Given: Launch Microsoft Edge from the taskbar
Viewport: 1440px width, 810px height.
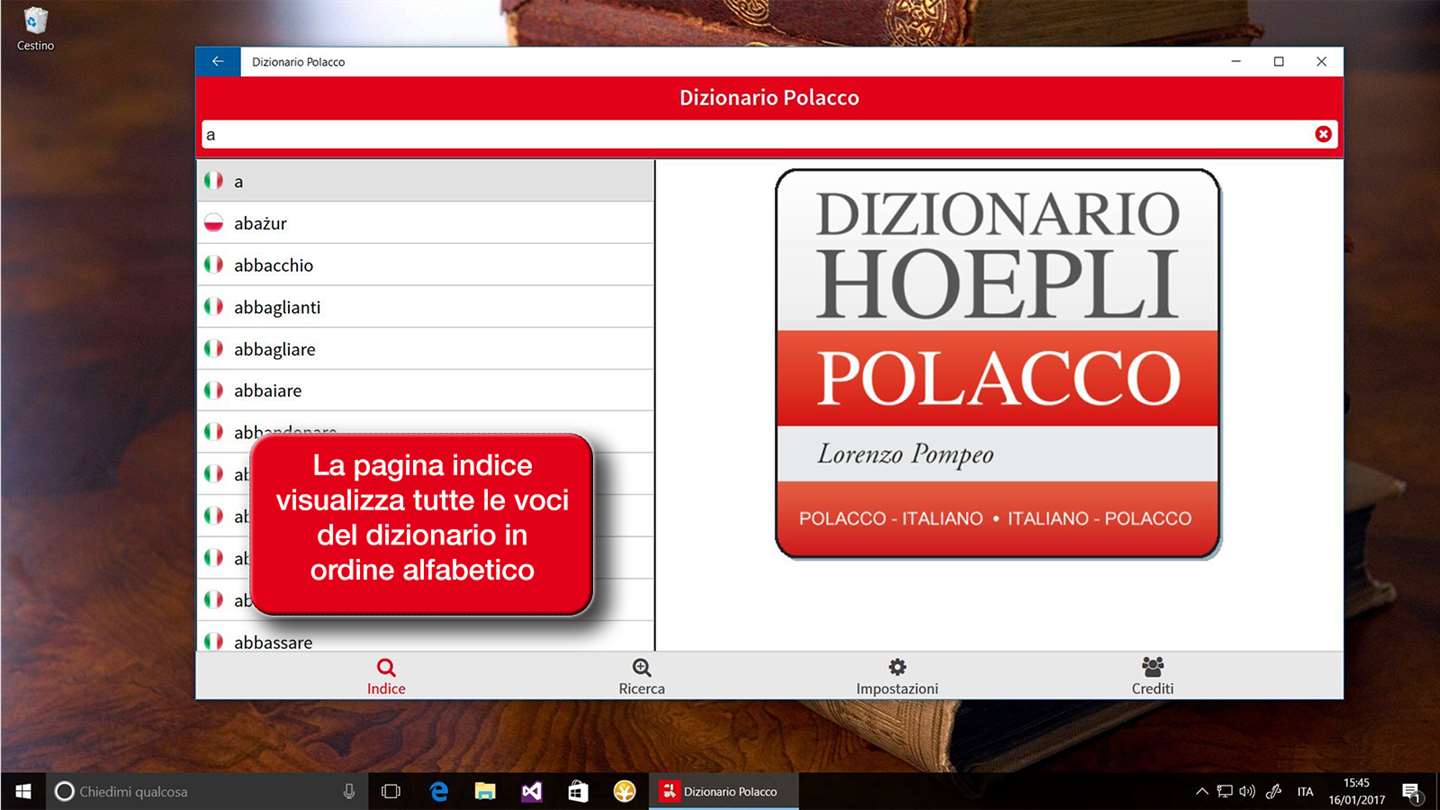Looking at the screenshot, I should point(439,791).
